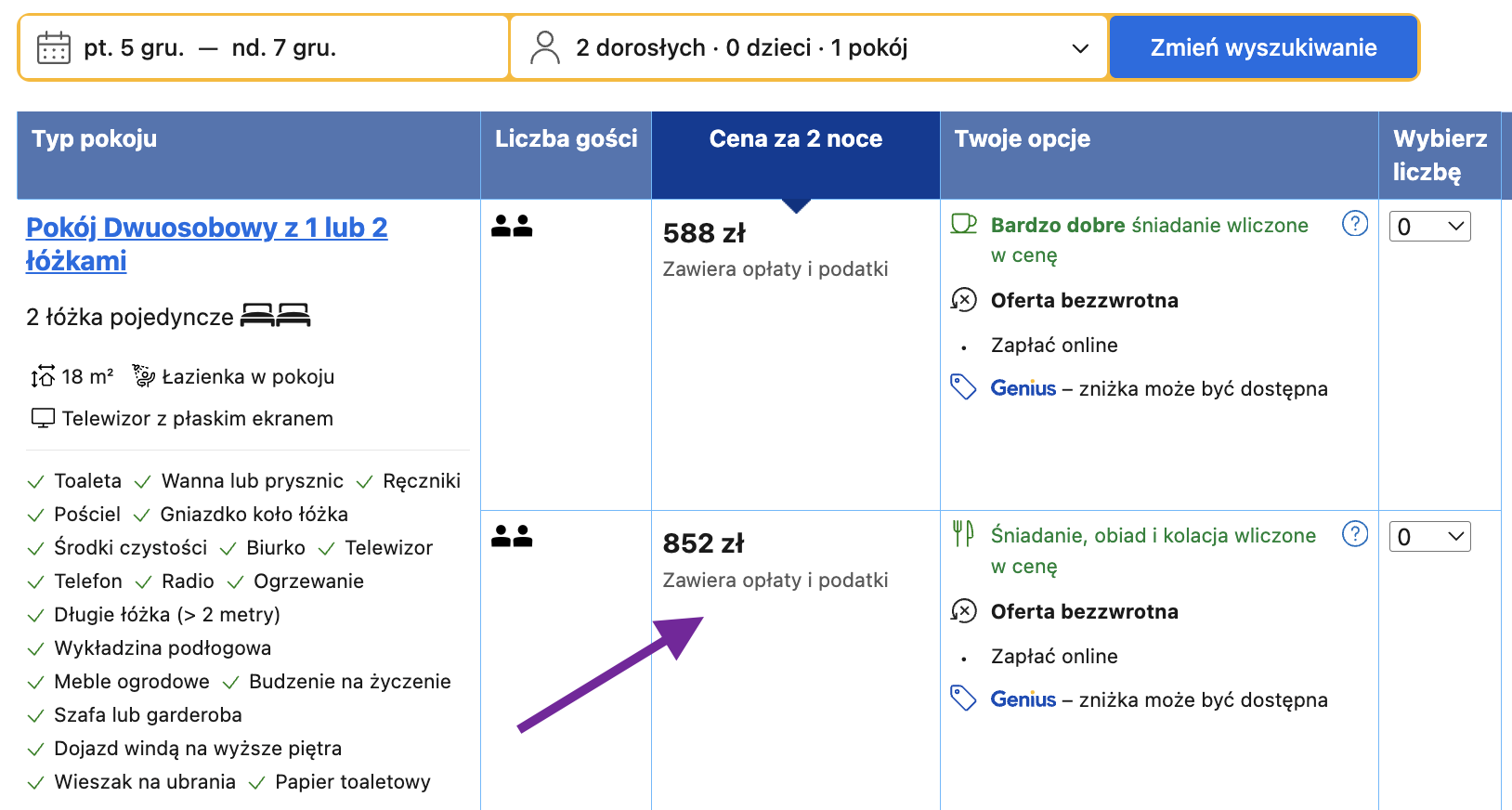Open room quantity dropdown for 852 zł offer

(x=1429, y=536)
